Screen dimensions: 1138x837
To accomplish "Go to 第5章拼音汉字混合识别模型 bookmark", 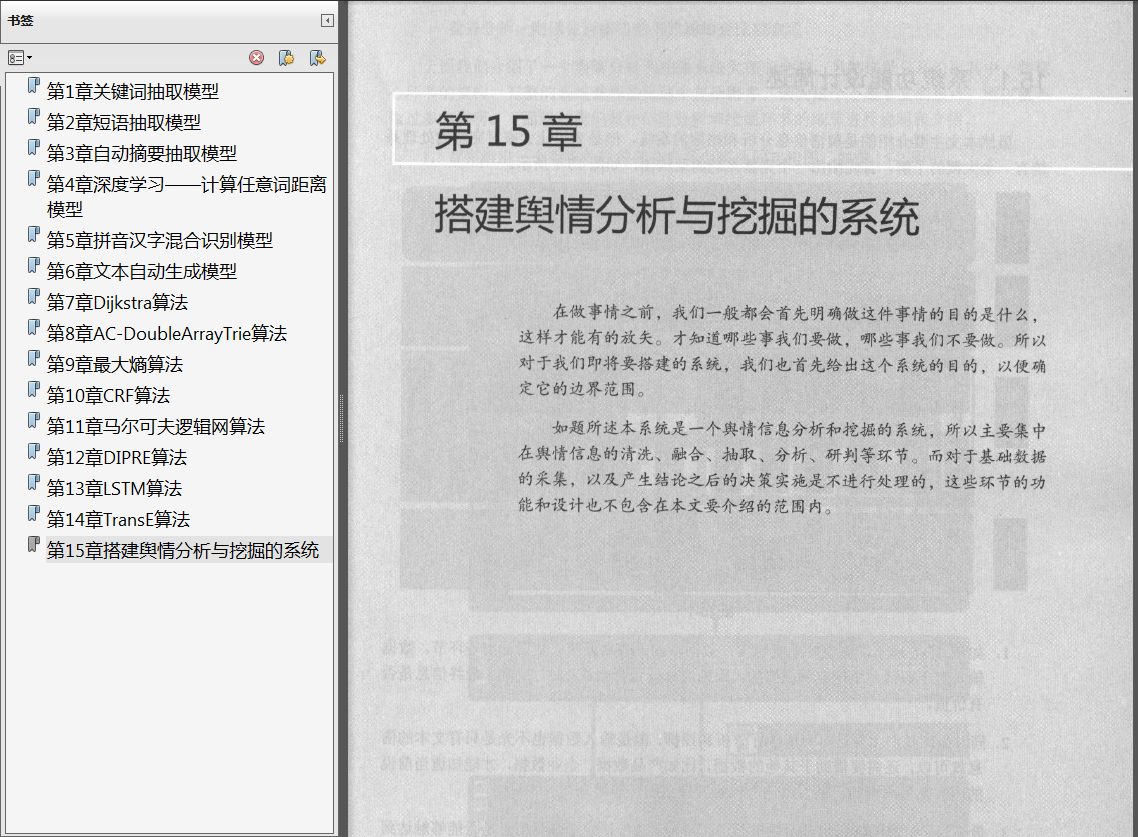I will coord(160,240).
